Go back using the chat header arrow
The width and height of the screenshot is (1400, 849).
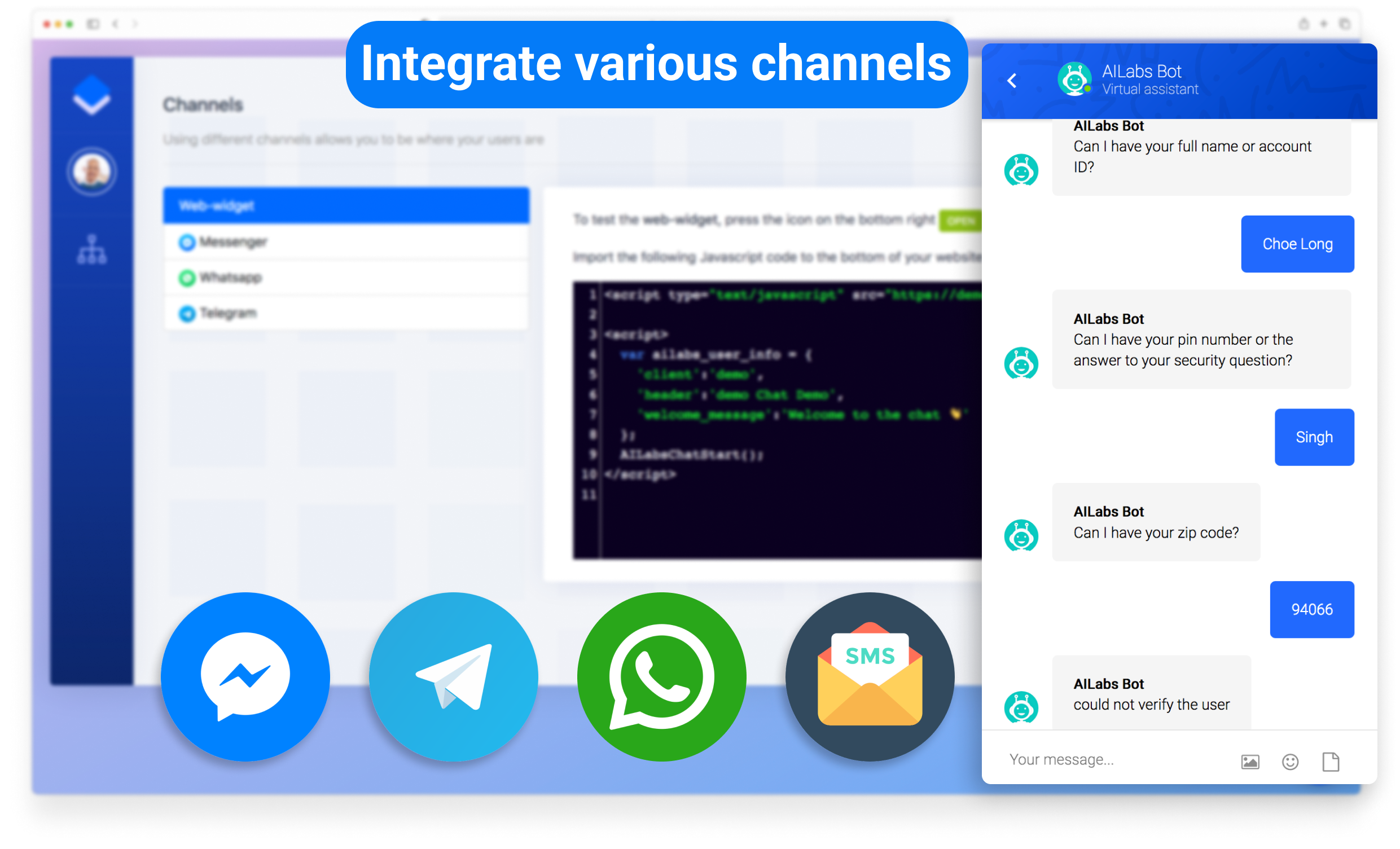1012,81
